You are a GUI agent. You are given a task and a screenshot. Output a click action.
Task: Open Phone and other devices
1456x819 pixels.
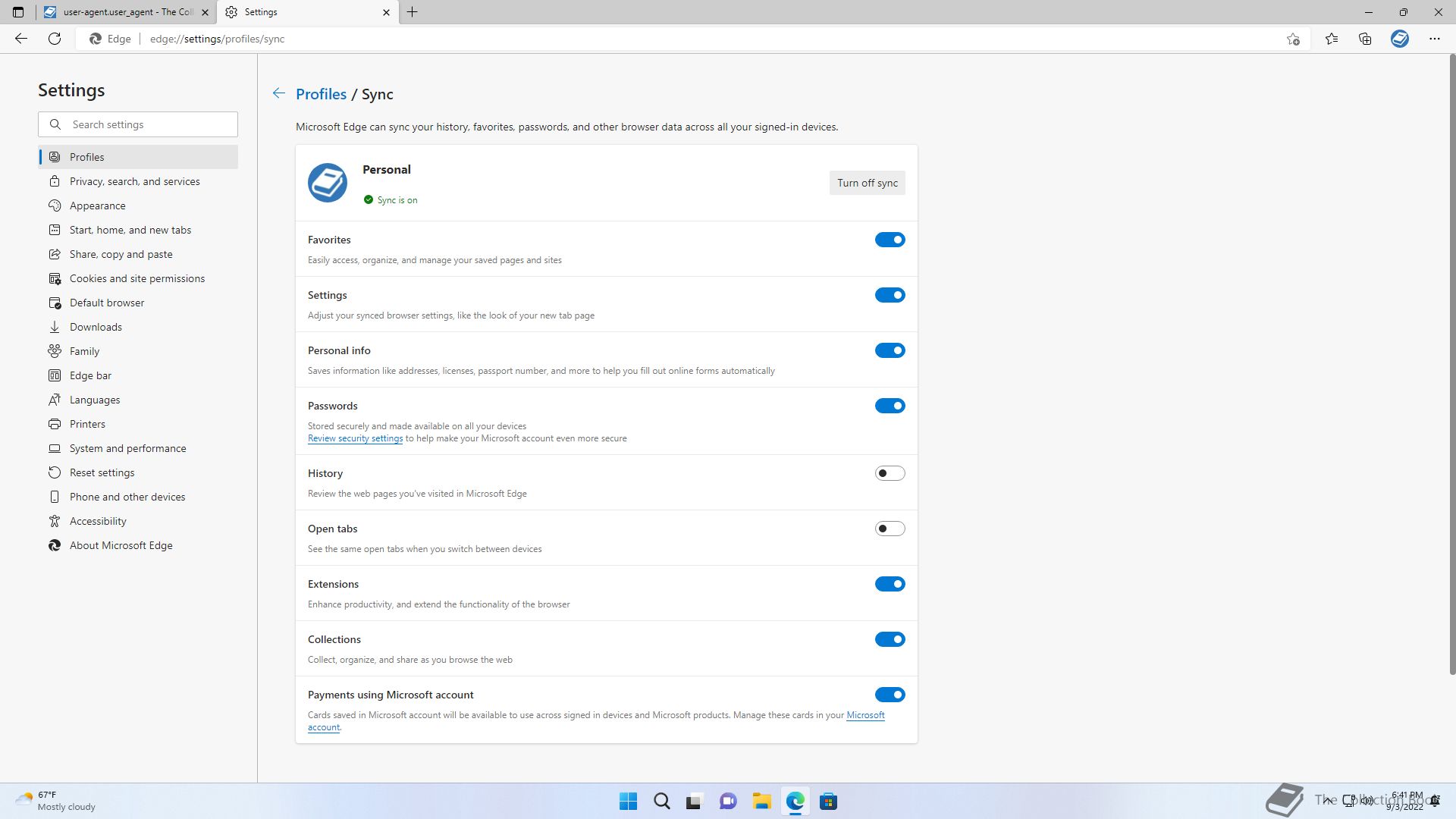coord(138,497)
